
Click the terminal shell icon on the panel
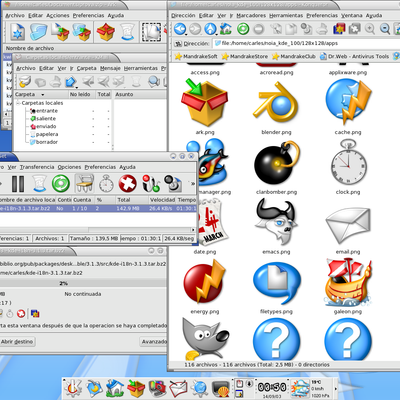point(221,389)
